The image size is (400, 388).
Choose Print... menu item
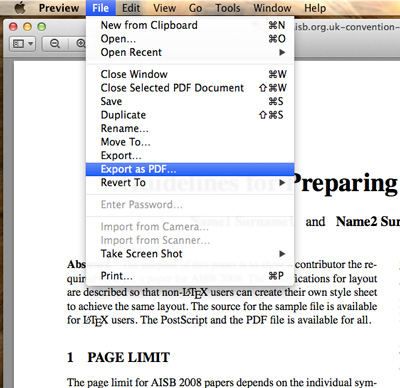point(190,276)
